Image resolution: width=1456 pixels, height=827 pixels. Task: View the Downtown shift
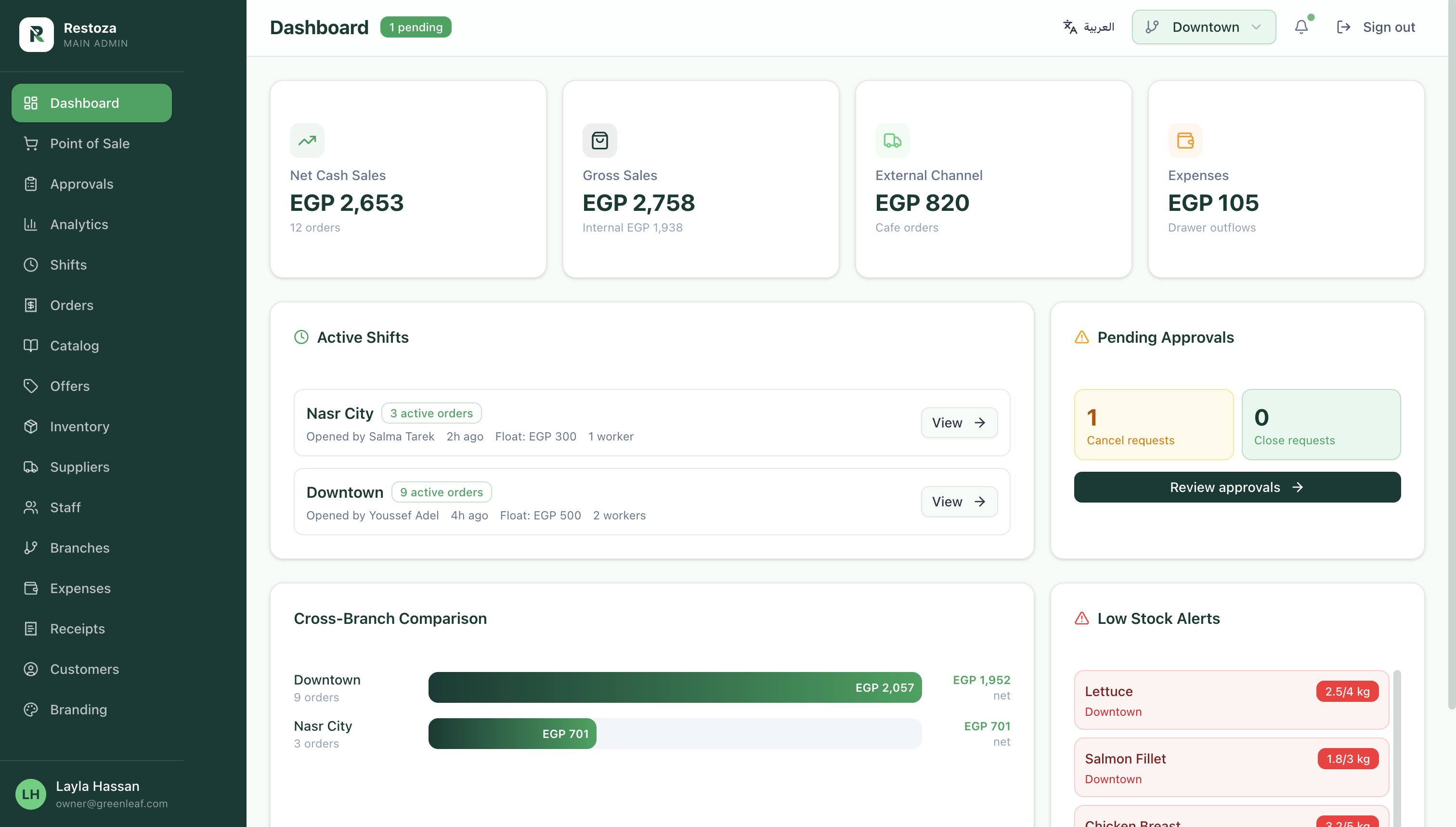(x=959, y=502)
